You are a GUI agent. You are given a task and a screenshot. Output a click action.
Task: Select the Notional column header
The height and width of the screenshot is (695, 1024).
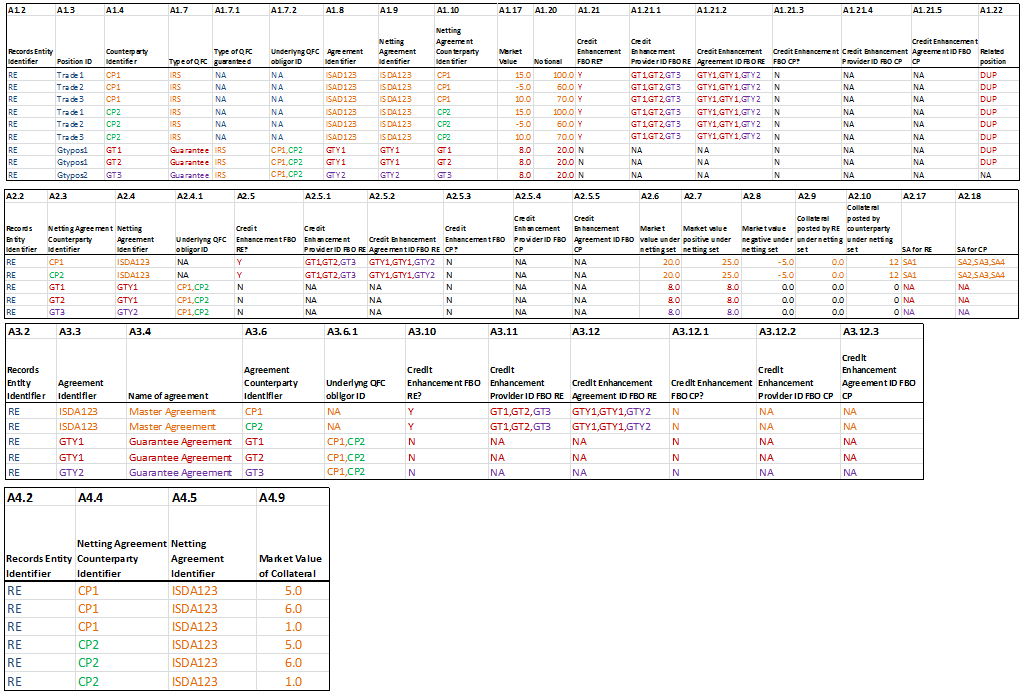coord(548,61)
